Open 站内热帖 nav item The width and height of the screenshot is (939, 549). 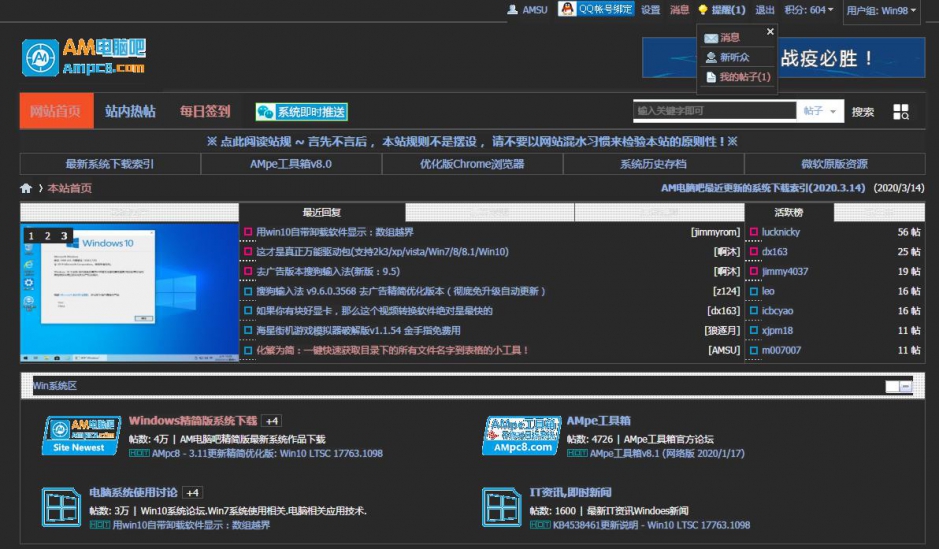130,111
